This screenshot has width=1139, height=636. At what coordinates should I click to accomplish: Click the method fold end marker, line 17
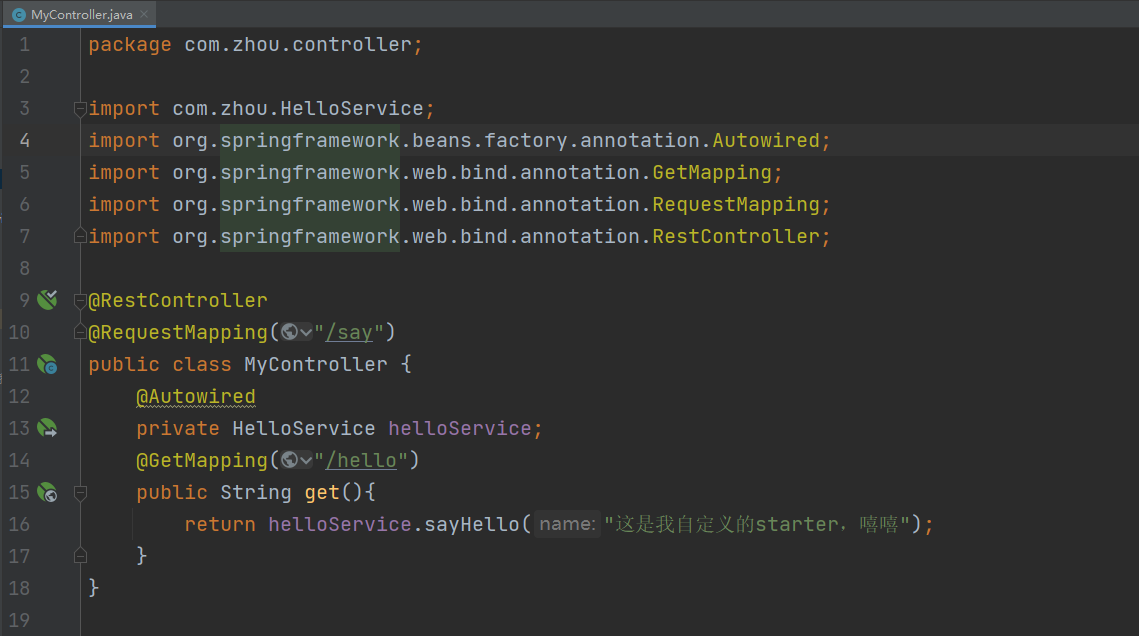click(81, 556)
